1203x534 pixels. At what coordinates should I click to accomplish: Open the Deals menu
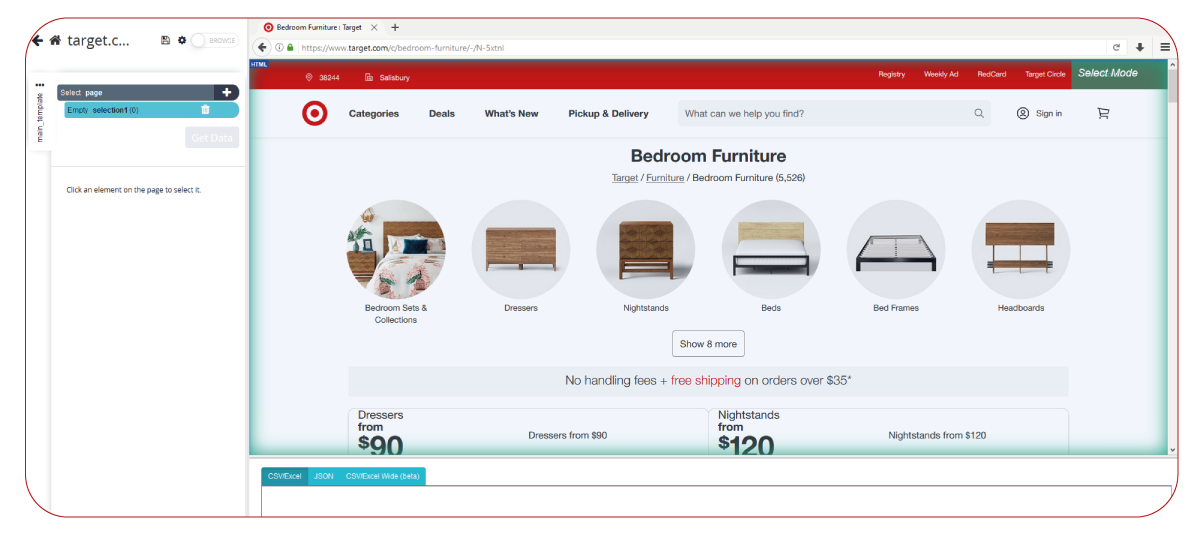pyautogui.click(x=442, y=114)
